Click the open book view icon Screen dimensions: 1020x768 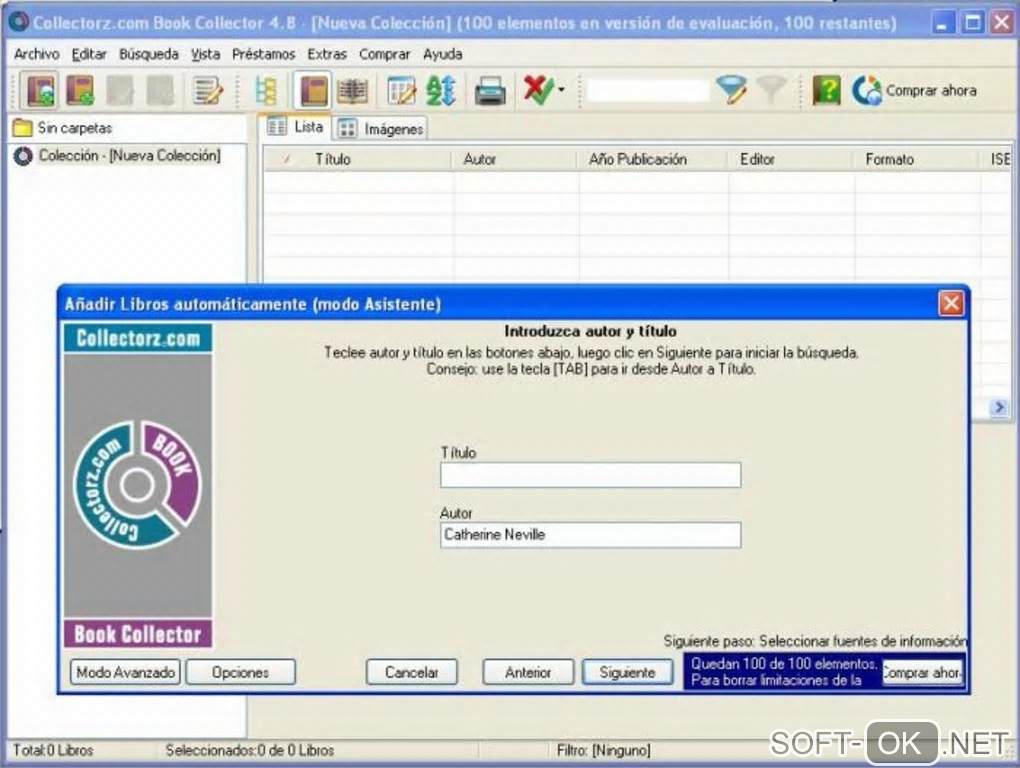(x=352, y=90)
